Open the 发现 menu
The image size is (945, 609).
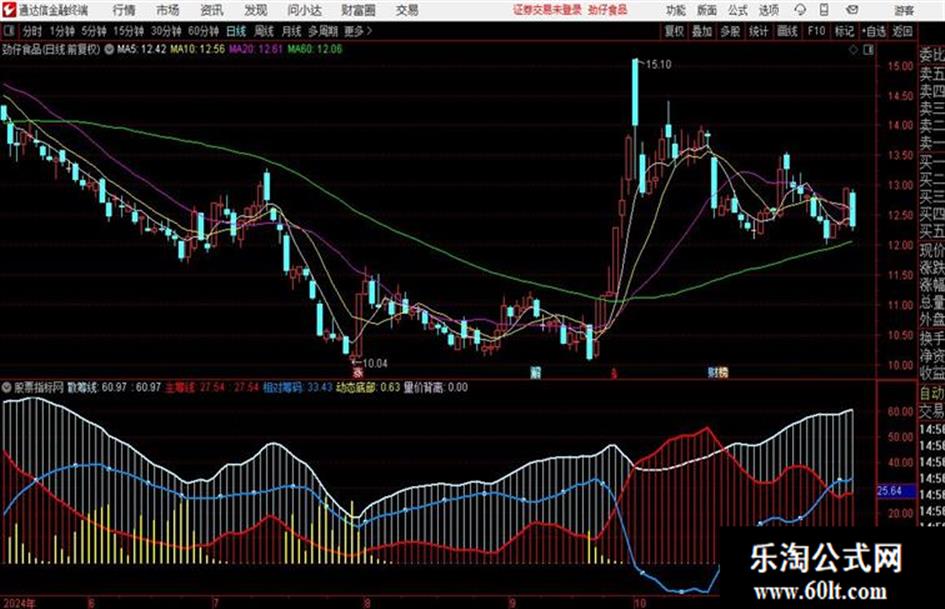coord(256,10)
